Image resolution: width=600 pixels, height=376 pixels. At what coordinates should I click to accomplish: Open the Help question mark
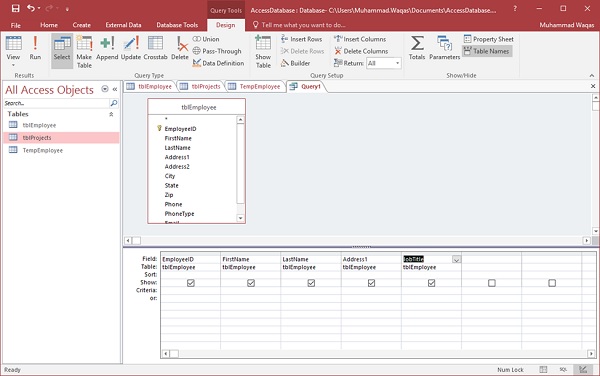point(515,8)
